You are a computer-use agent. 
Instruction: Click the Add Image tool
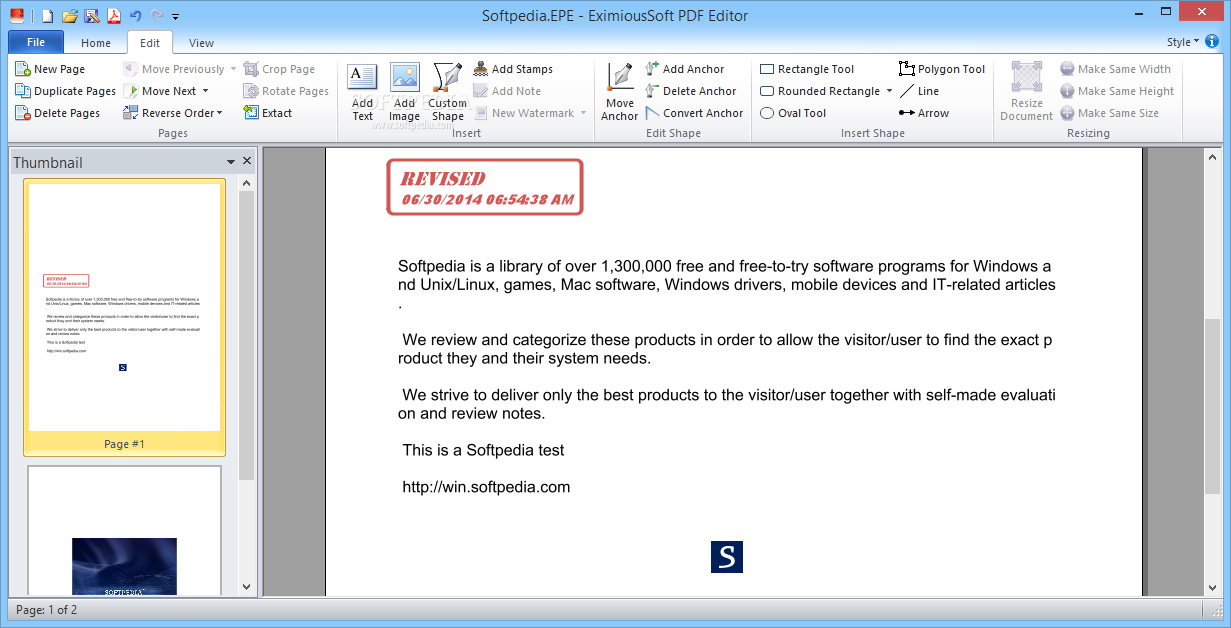click(x=404, y=92)
